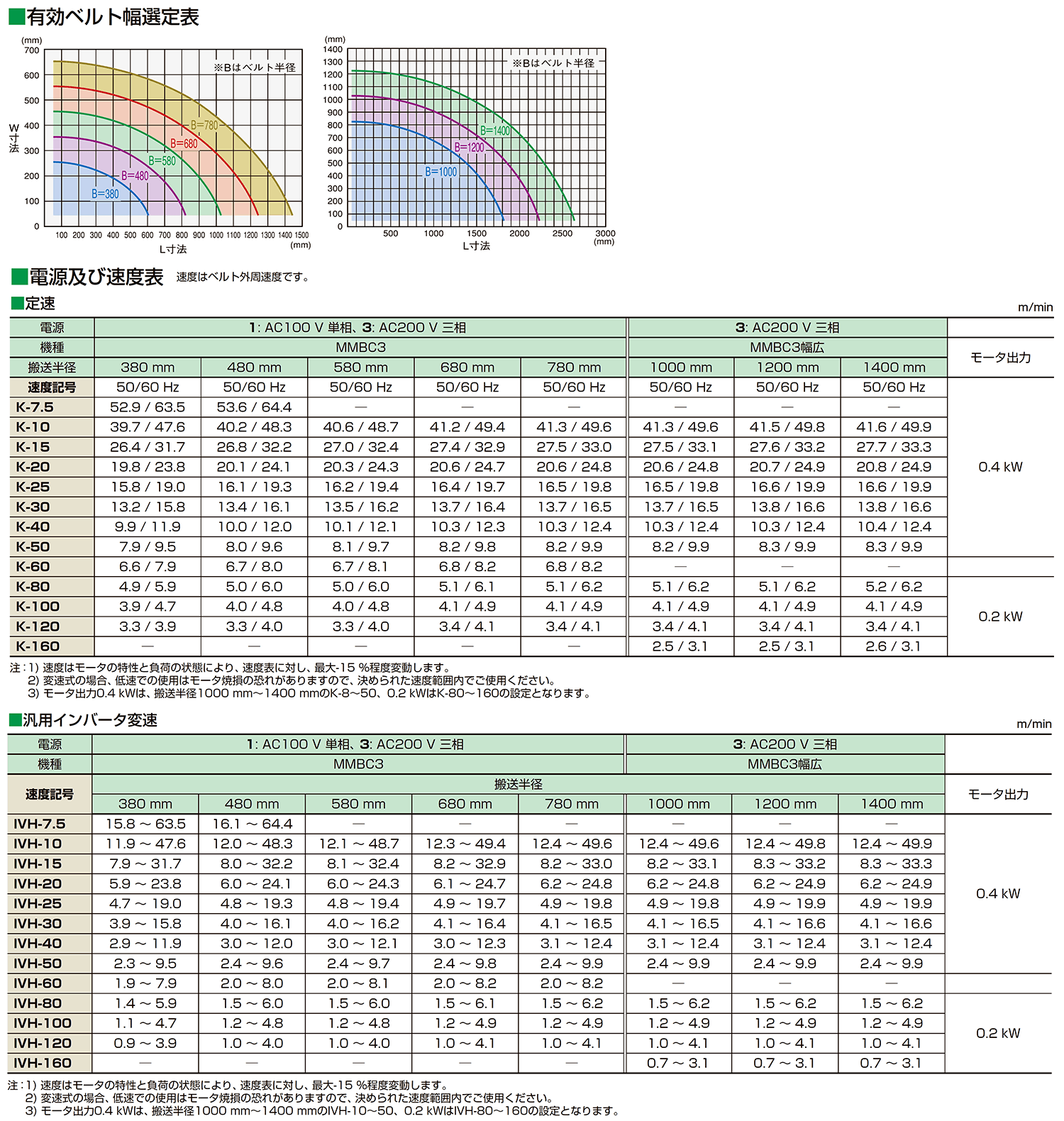The height and width of the screenshot is (1121, 1064).
Task: Click the 0.9 ~ 3.9 cell
Action: (x=145, y=1043)
